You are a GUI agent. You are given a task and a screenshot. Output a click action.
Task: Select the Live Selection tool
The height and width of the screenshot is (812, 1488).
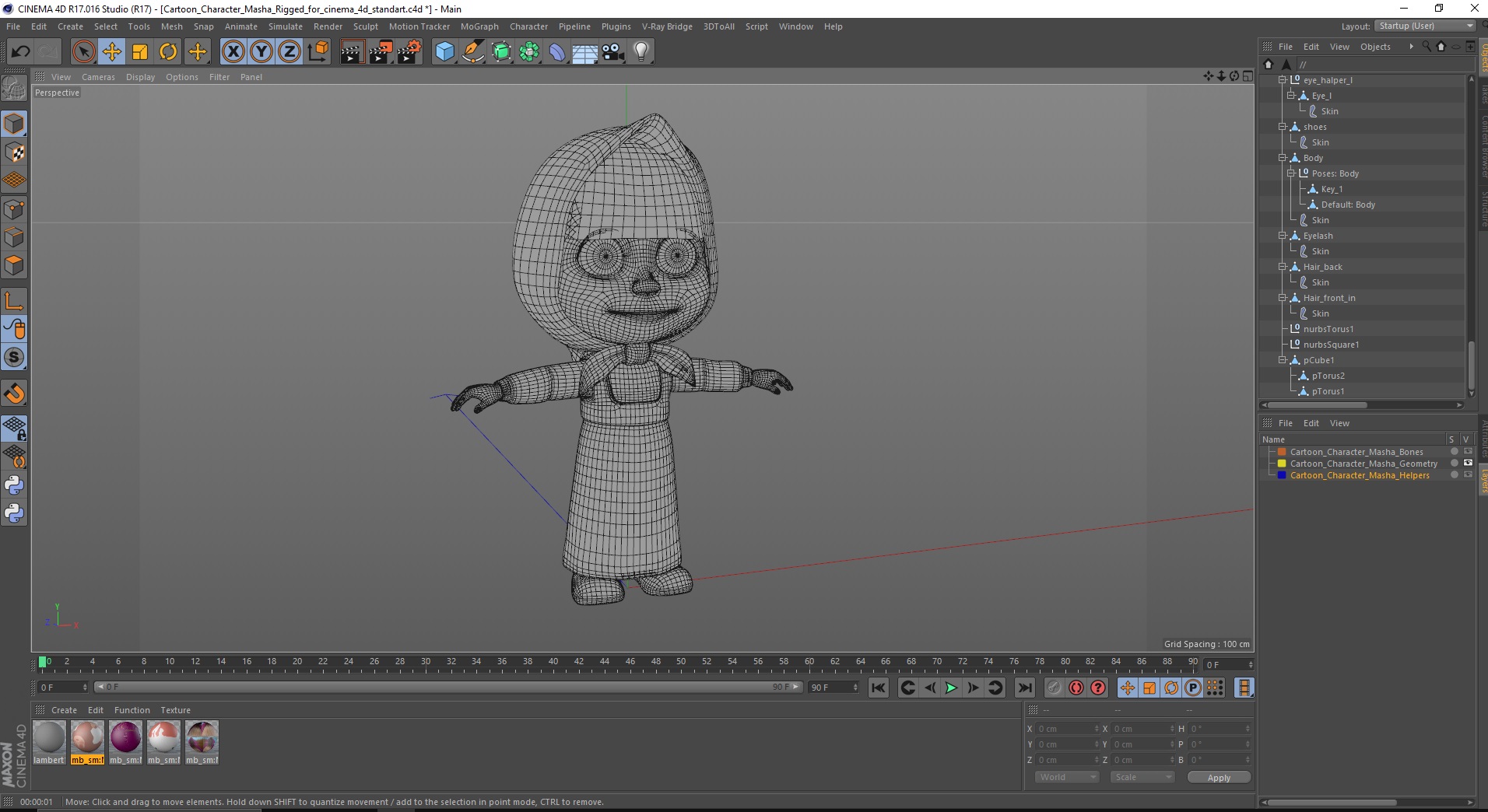coord(83,52)
